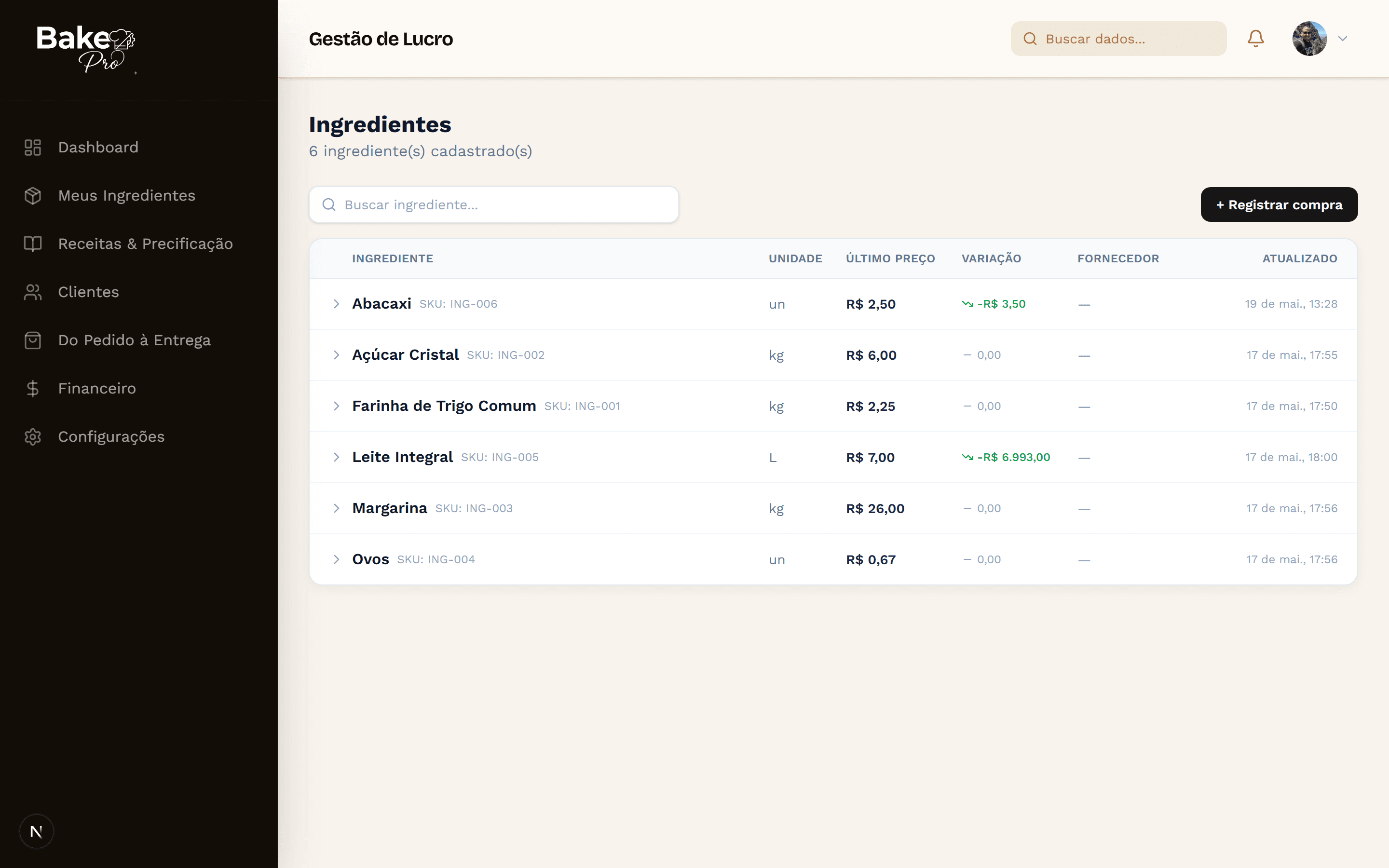Click the magnifier icon in Buscar ingrediente

pyautogui.click(x=329, y=204)
